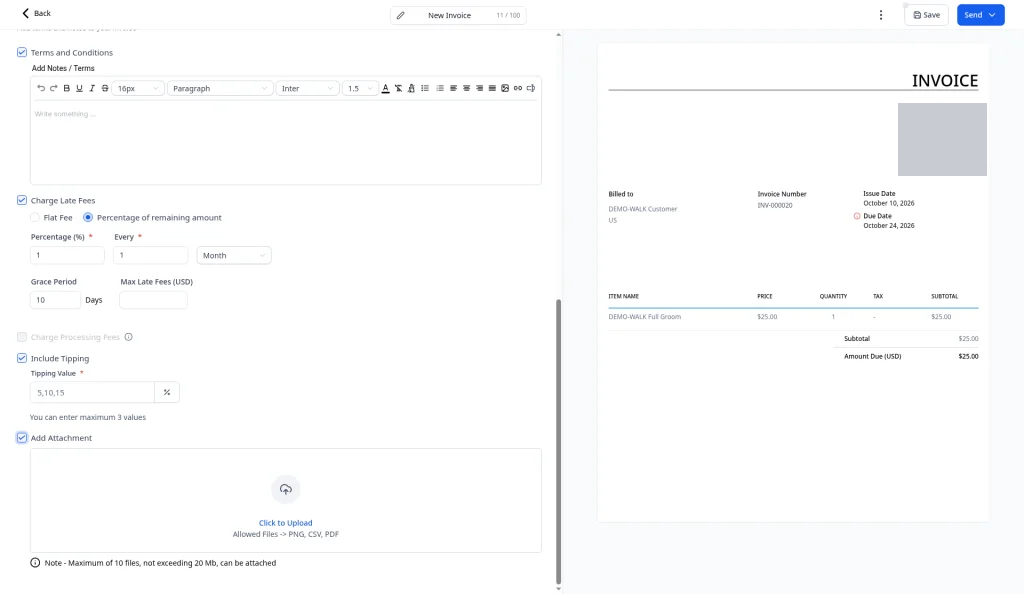Insert a numbered list
The height and width of the screenshot is (594, 1024).
click(x=440, y=88)
